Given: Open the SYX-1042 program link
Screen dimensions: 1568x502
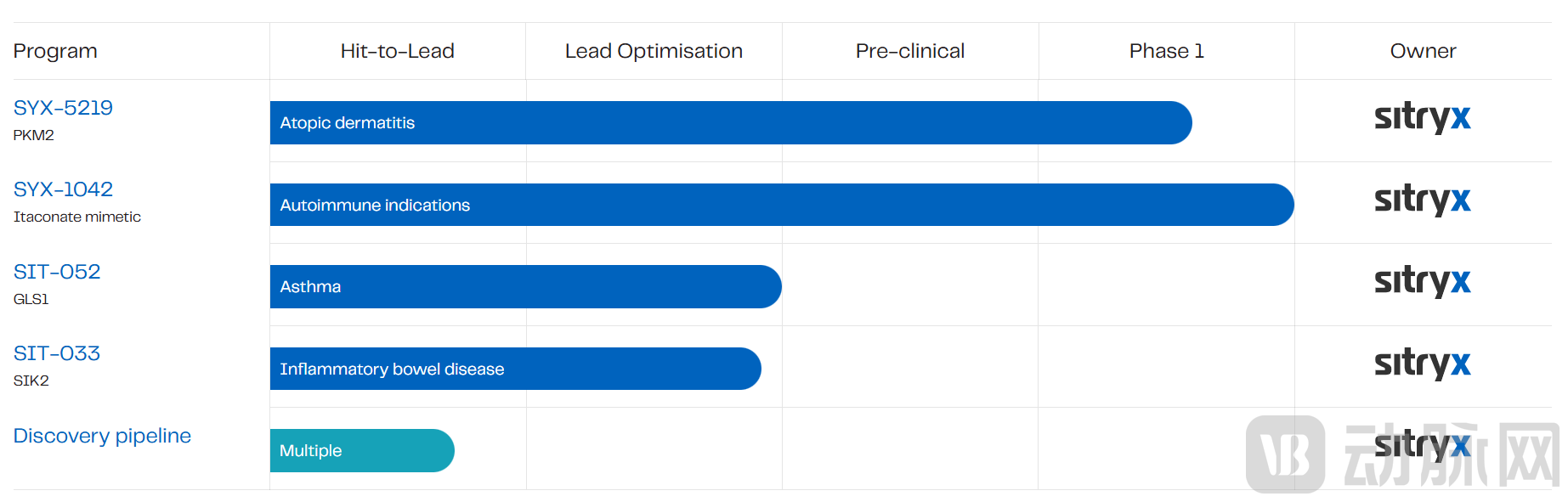Looking at the screenshot, I should click(63, 189).
